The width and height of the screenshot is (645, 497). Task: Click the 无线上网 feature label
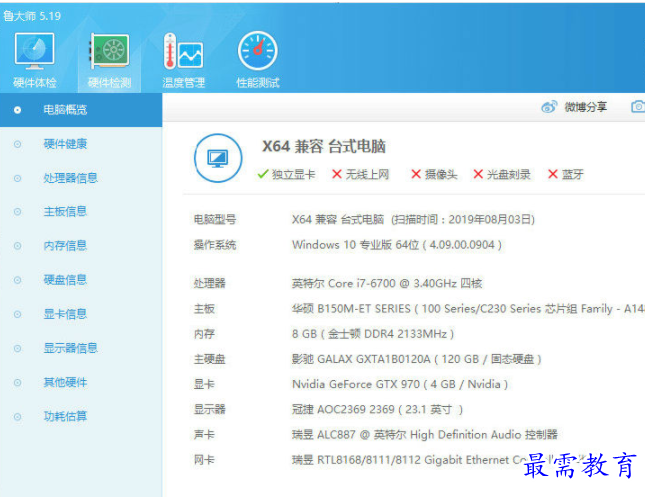367,174
